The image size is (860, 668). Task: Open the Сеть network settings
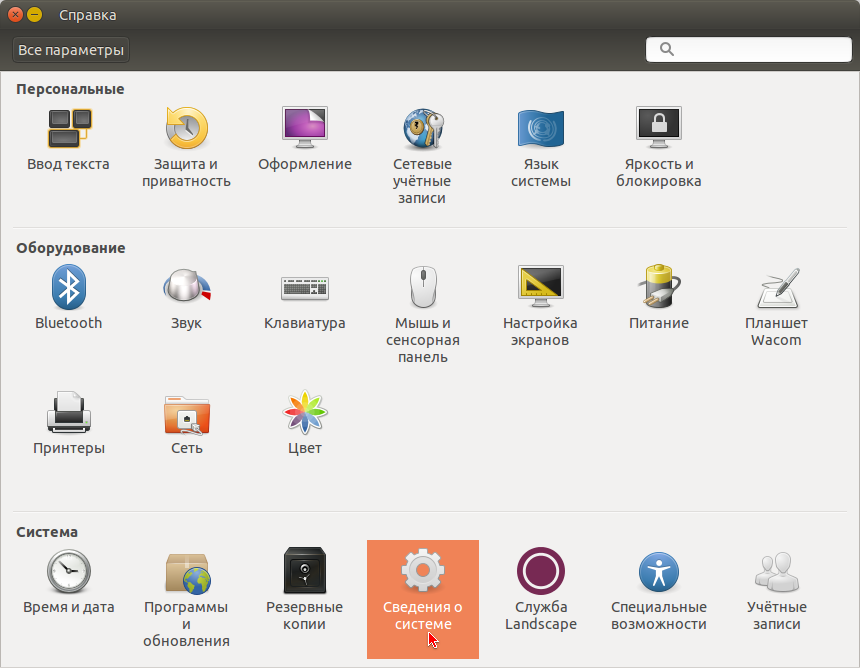coord(186,423)
